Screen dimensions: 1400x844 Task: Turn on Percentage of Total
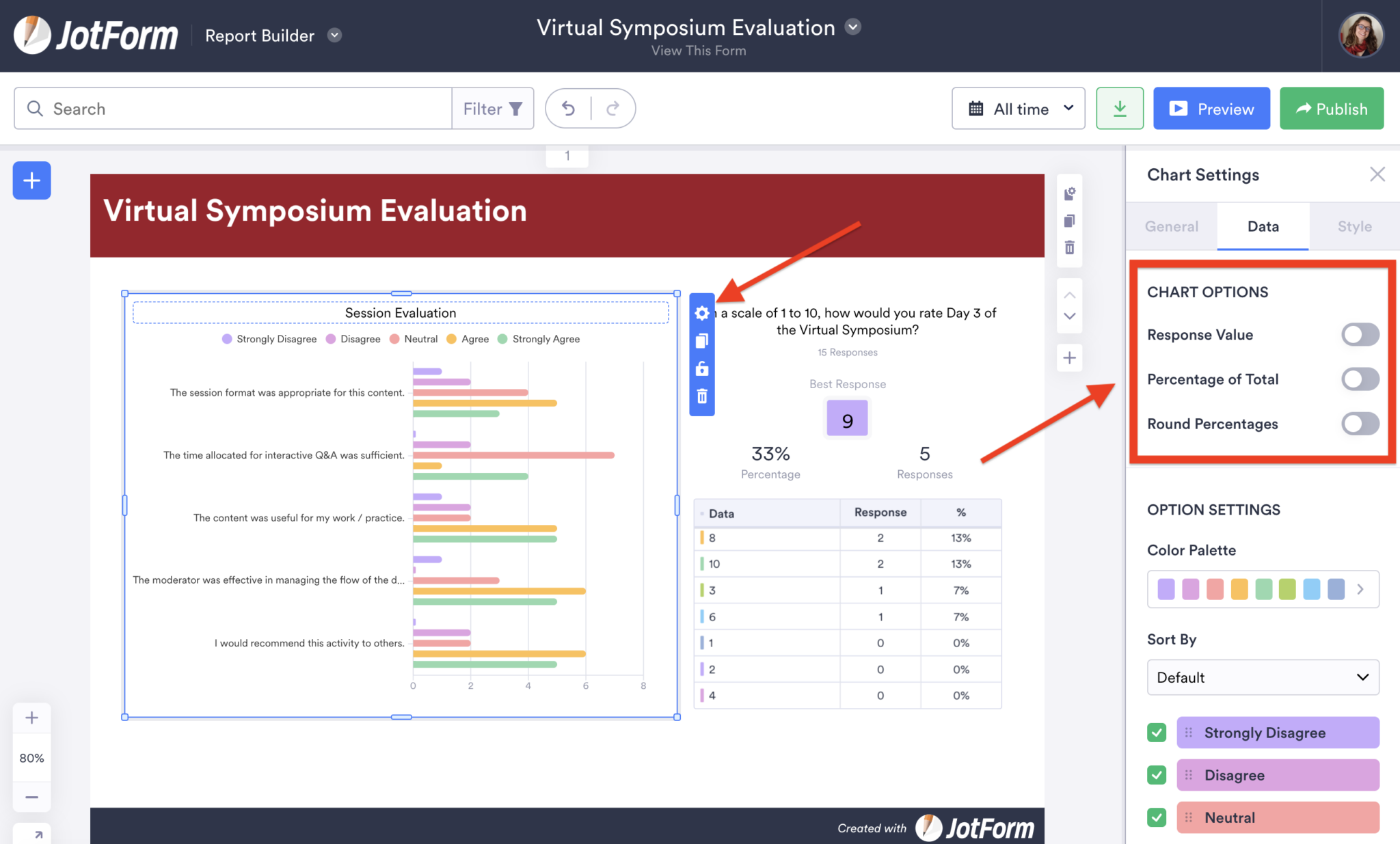[1359, 379]
